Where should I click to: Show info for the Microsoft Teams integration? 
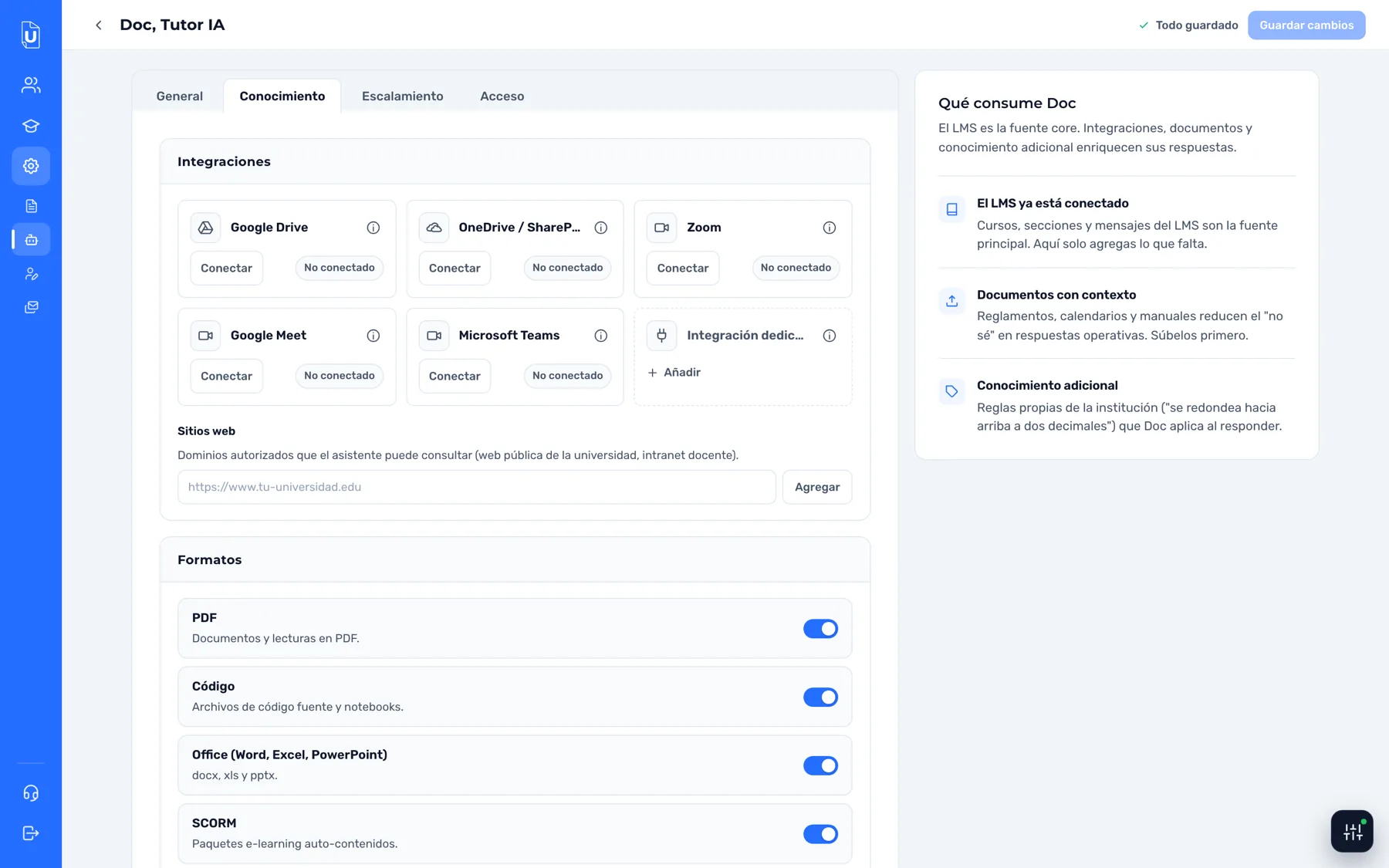point(601,336)
